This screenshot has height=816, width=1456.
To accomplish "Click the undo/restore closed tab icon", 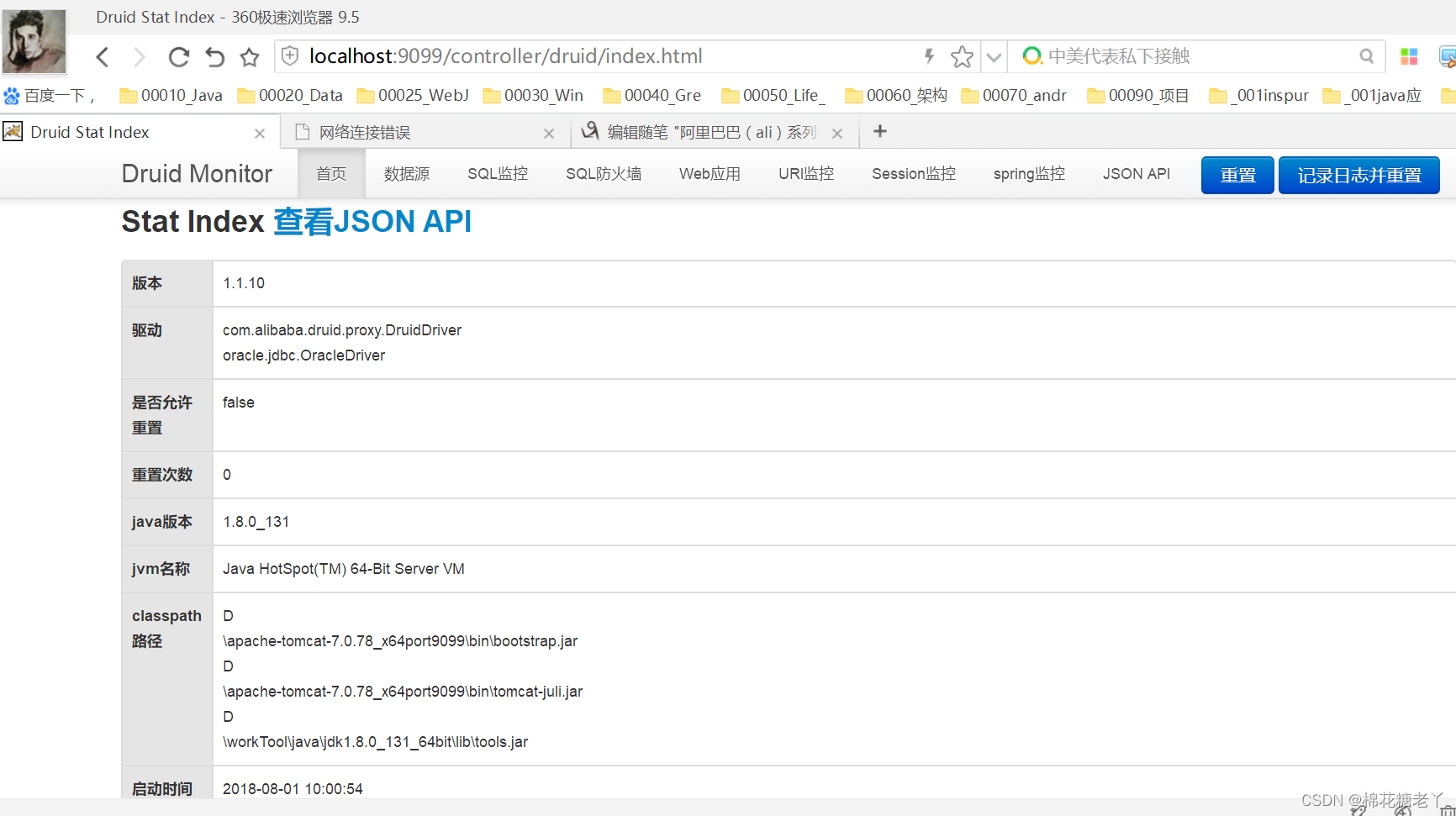I will tap(215, 56).
